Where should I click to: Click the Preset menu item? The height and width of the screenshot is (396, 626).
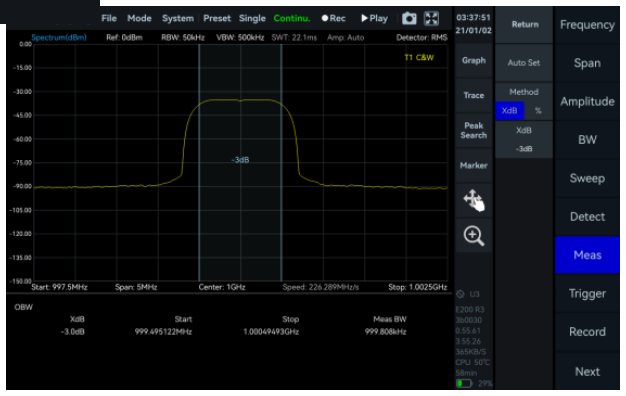[217, 18]
